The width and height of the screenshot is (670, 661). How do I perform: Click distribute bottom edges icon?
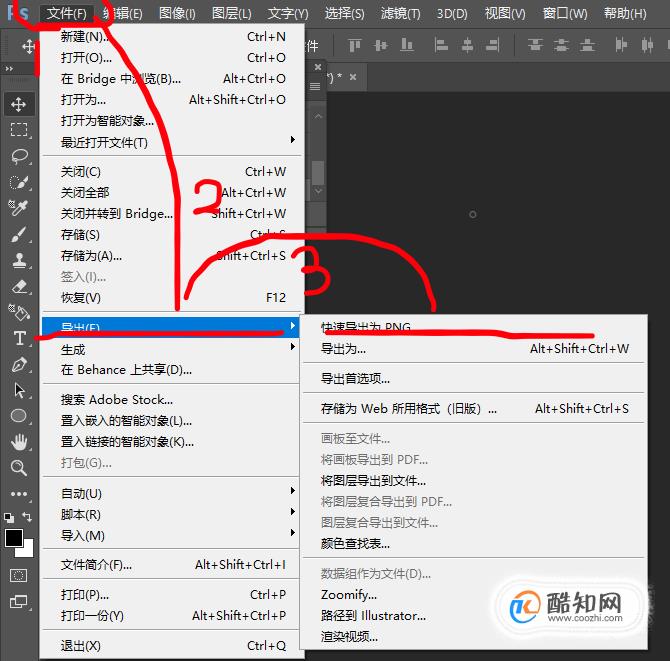[587, 45]
